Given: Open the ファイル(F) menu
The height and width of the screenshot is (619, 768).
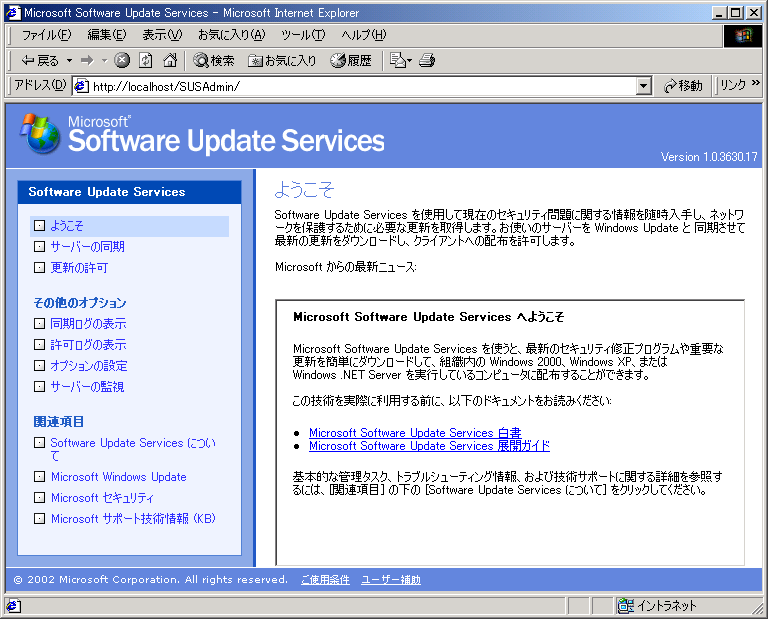Looking at the screenshot, I should point(47,35).
